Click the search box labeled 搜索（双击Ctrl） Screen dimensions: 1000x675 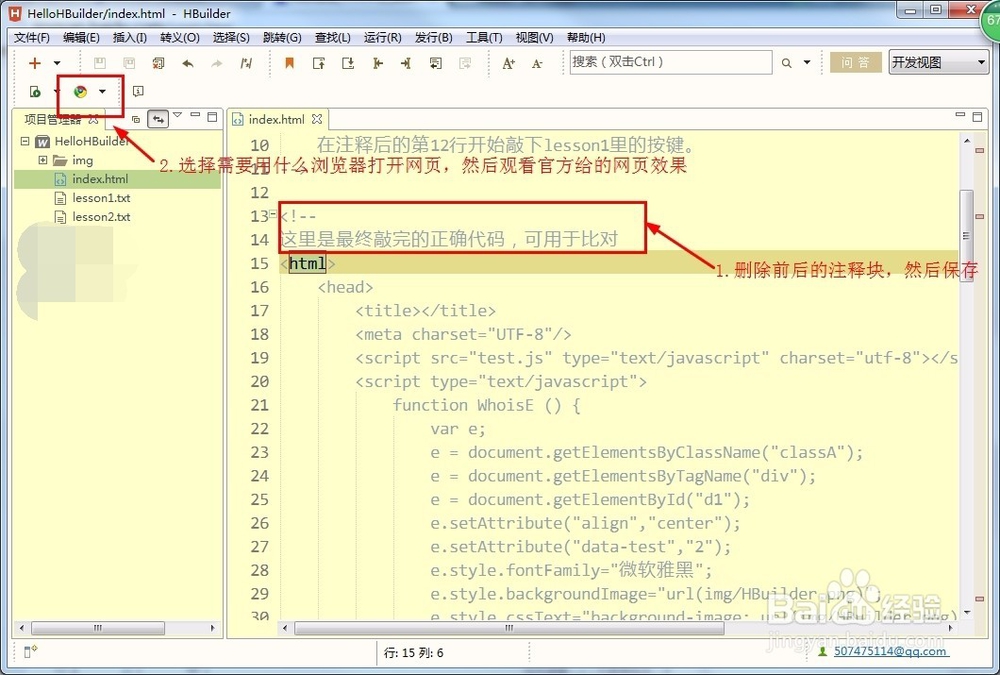[x=668, y=62]
